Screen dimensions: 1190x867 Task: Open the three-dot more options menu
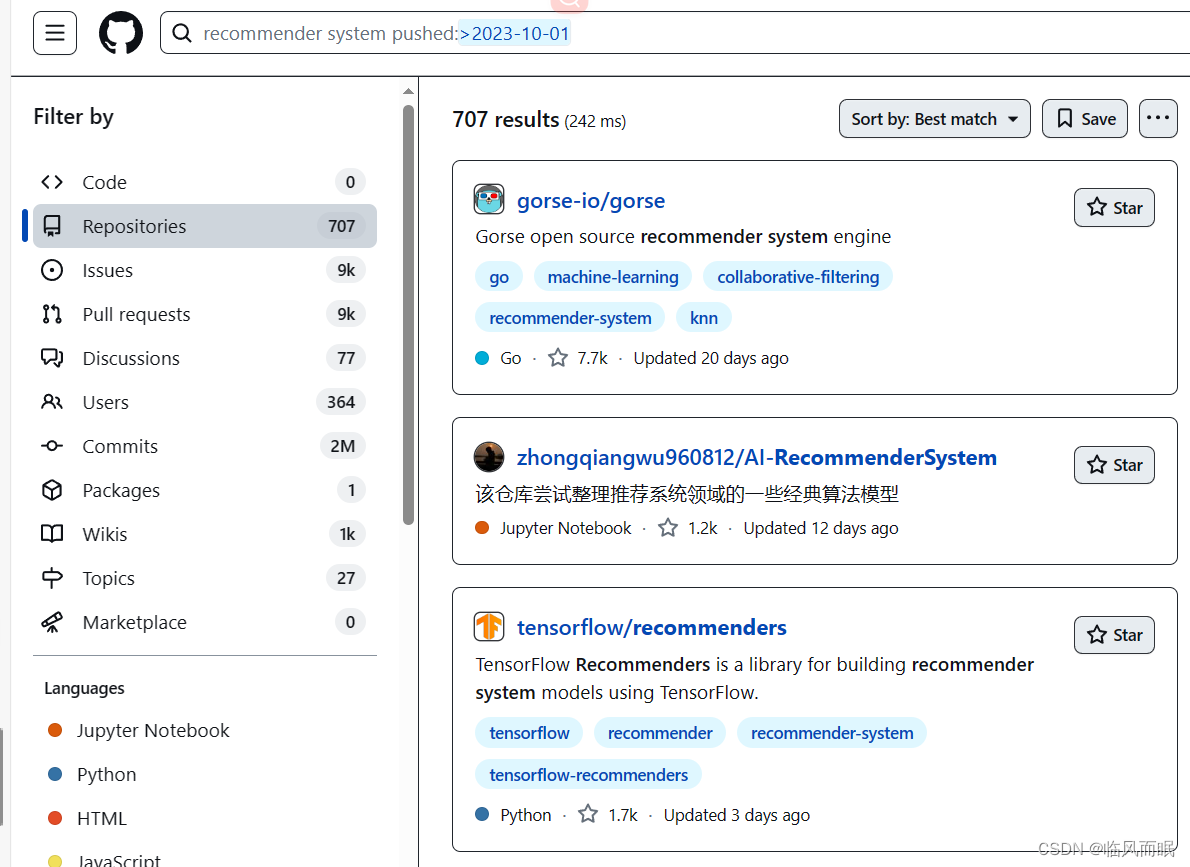coord(1158,118)
